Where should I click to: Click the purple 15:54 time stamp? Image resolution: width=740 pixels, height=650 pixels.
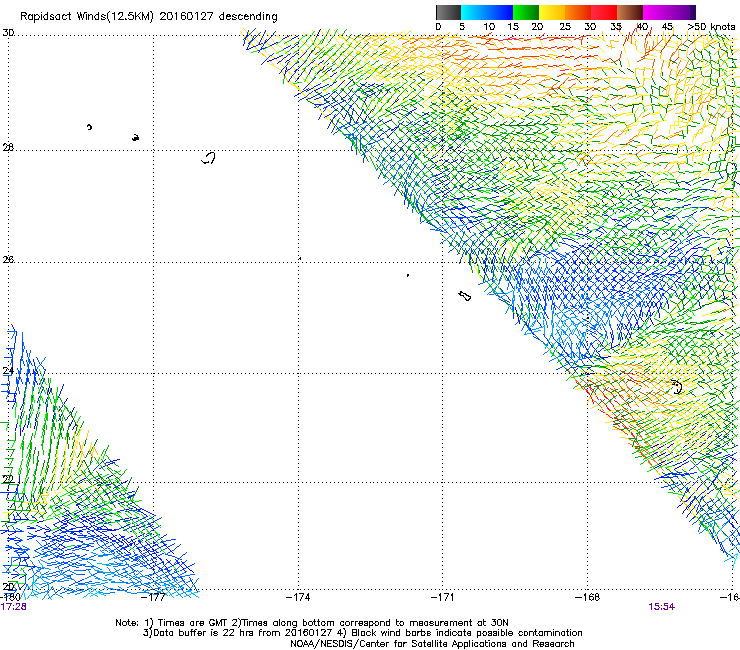(662, 607)
